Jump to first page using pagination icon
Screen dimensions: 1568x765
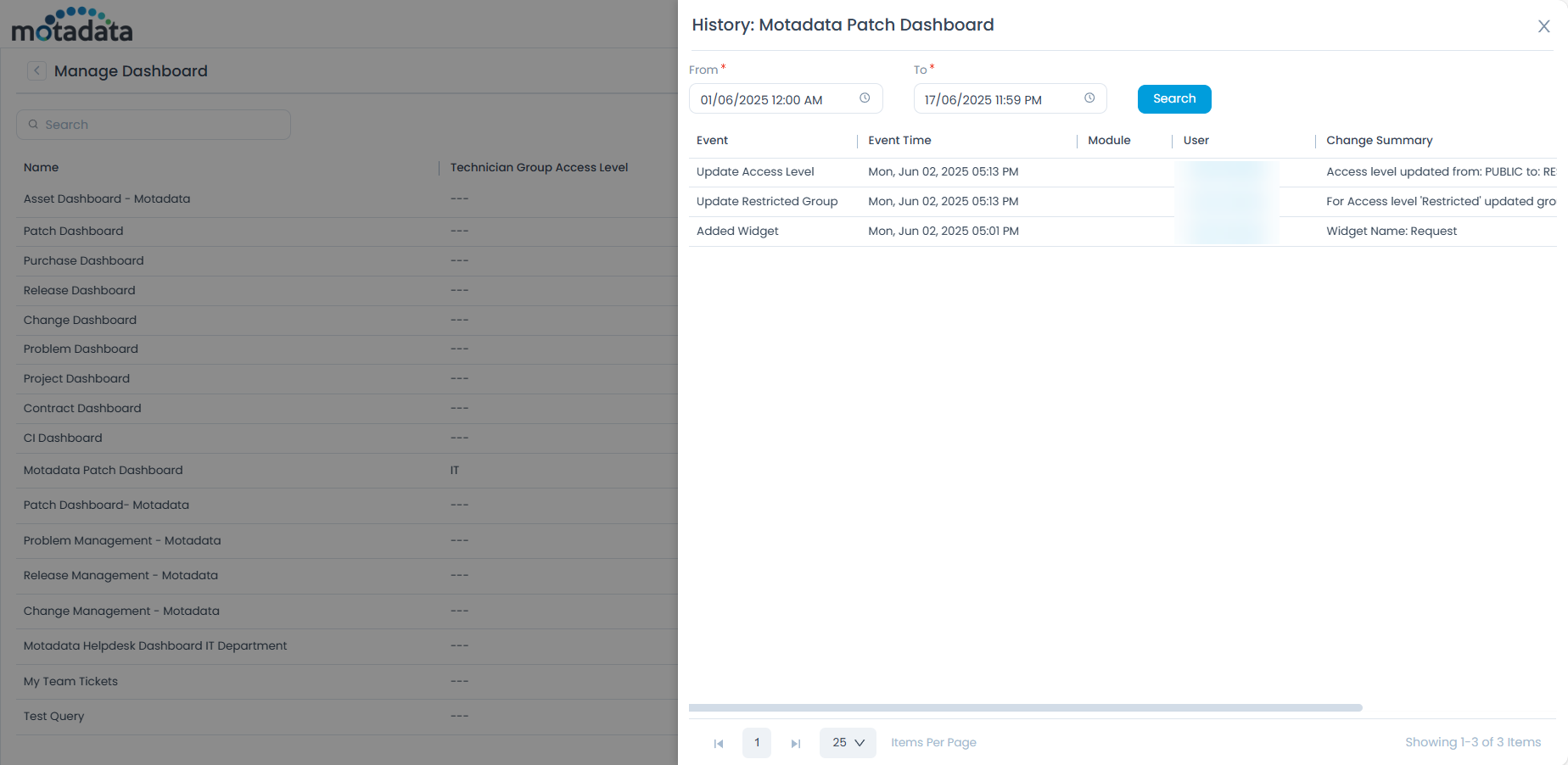tap(719, 743)
